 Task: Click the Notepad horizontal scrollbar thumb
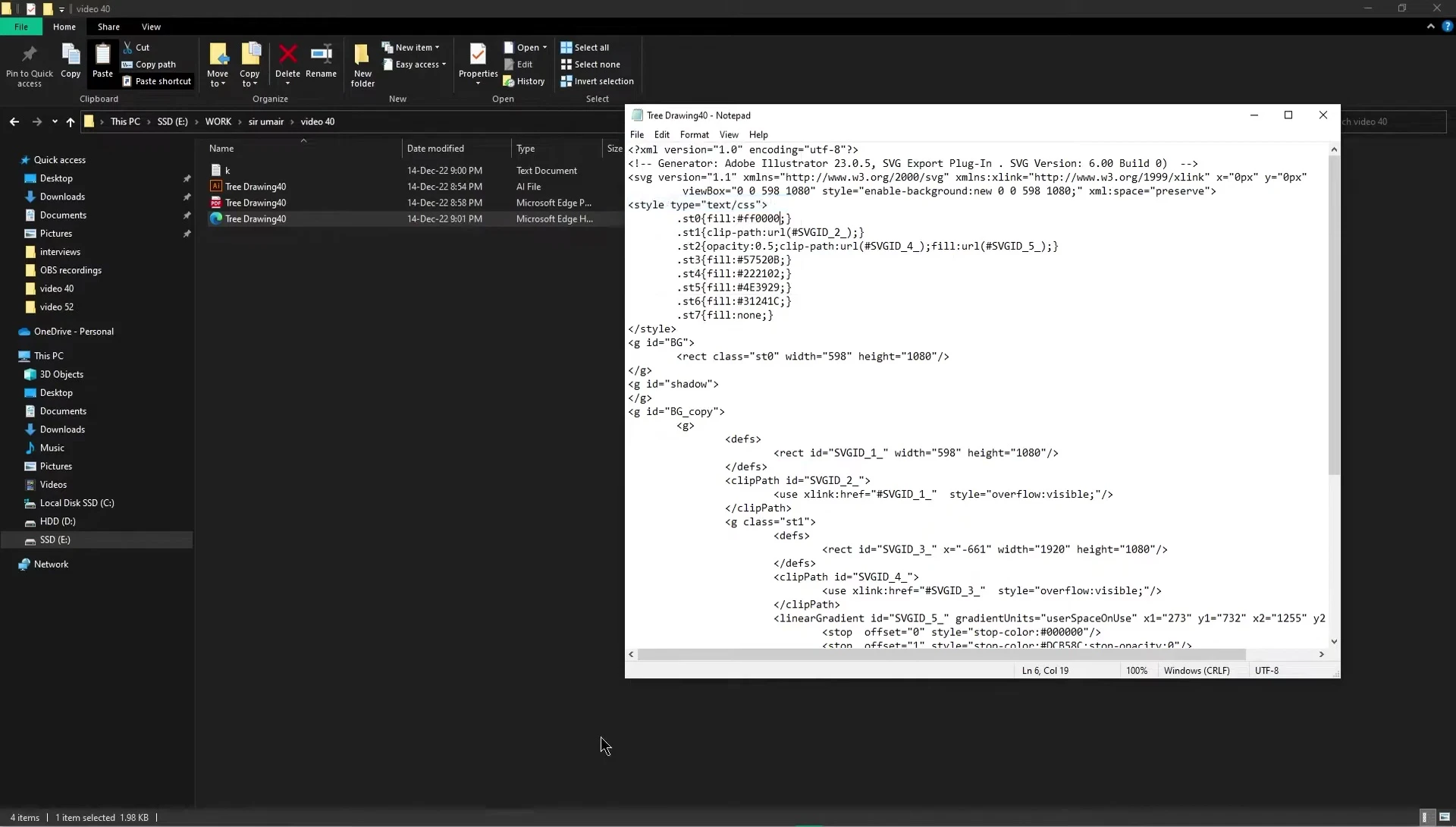[941, 654]
